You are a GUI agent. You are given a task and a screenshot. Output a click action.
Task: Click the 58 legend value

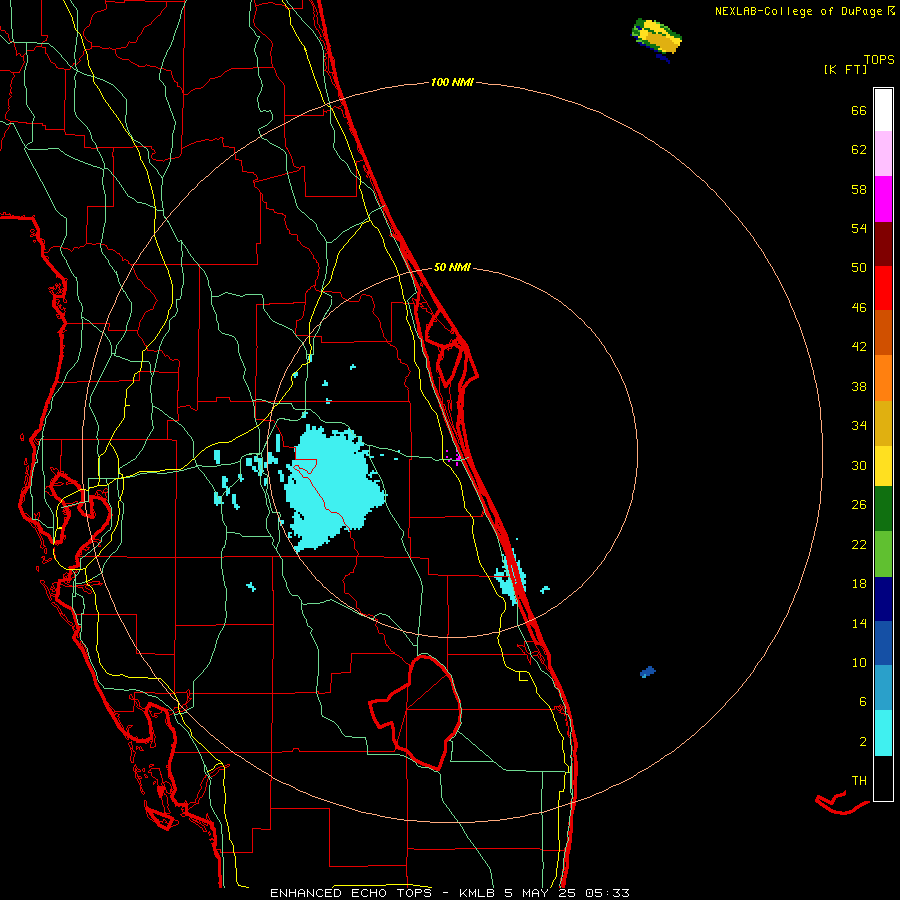859,189
